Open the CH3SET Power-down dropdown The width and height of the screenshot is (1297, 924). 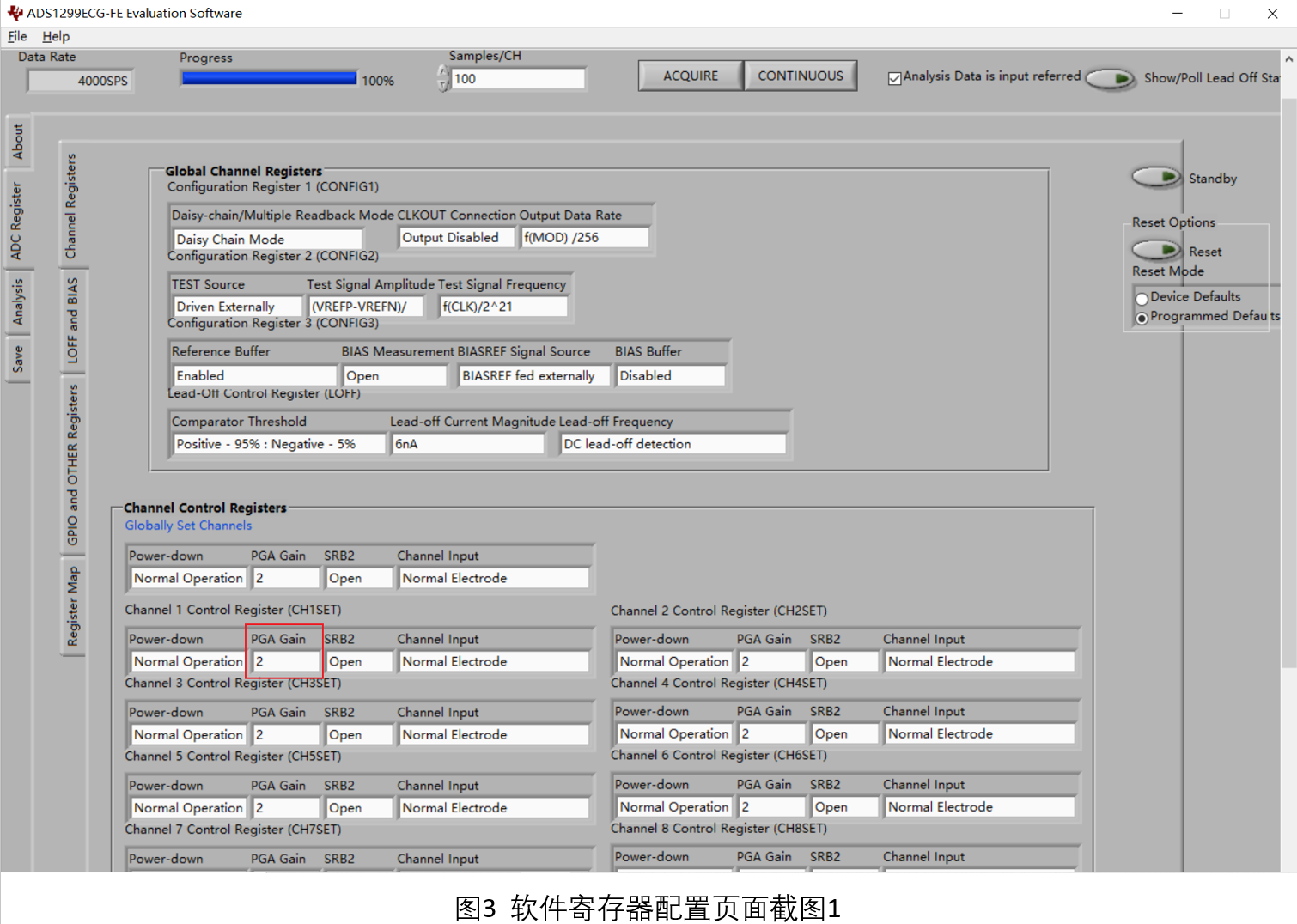point(188,734)
